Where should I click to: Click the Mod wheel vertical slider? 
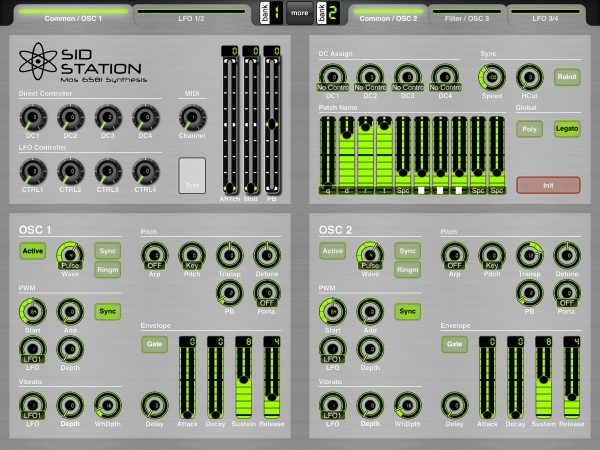[251, 125]
